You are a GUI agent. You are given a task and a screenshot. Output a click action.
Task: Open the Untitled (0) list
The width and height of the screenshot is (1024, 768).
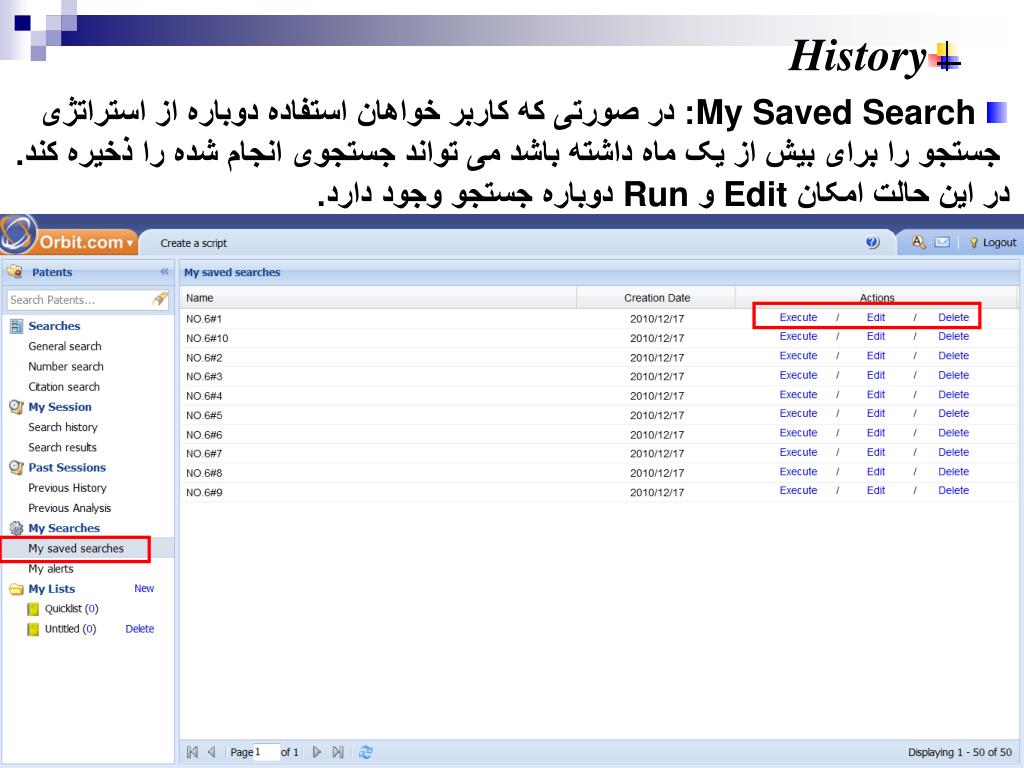71,629
